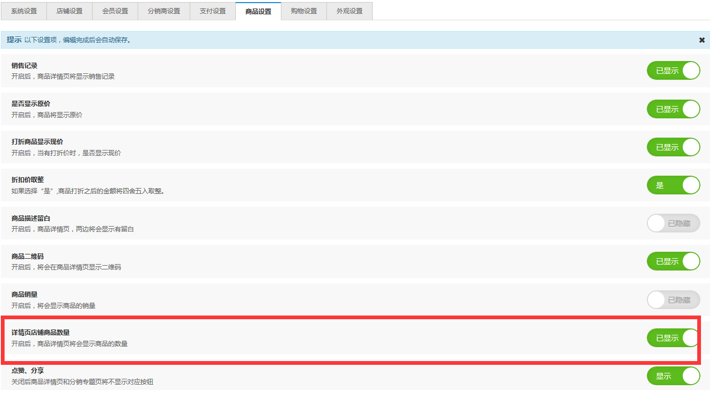Screen dimensions: 710x396
Task: Go to the 会员设置 tab
Action: [115, 11]
